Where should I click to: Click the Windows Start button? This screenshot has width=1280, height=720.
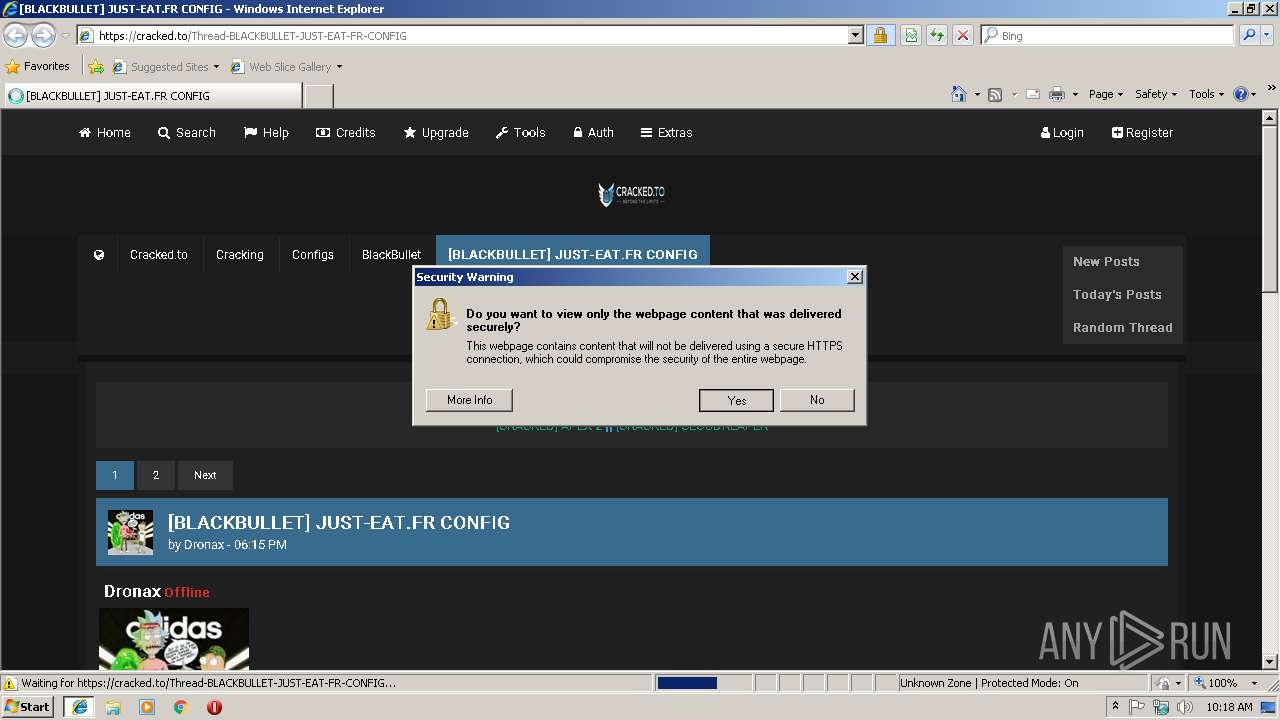[28, 707]
